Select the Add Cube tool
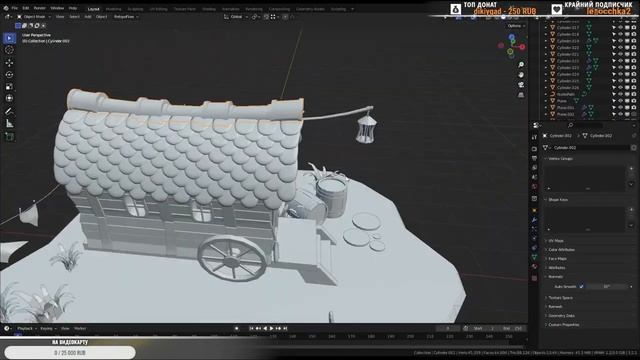Image resolution: width=640 pixels, height=360 pixels. (x=9, y=137)
